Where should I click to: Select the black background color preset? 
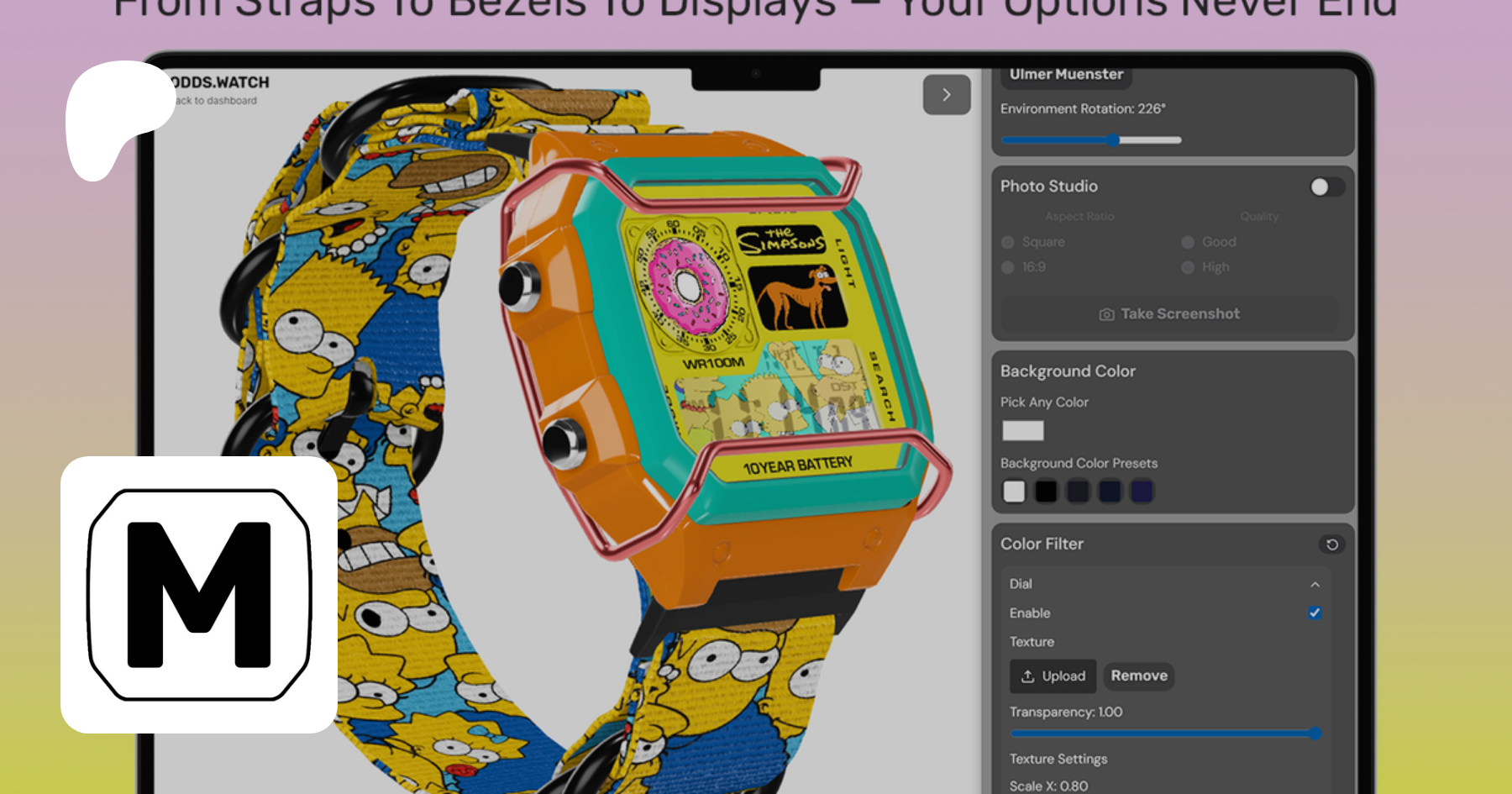1046,492
